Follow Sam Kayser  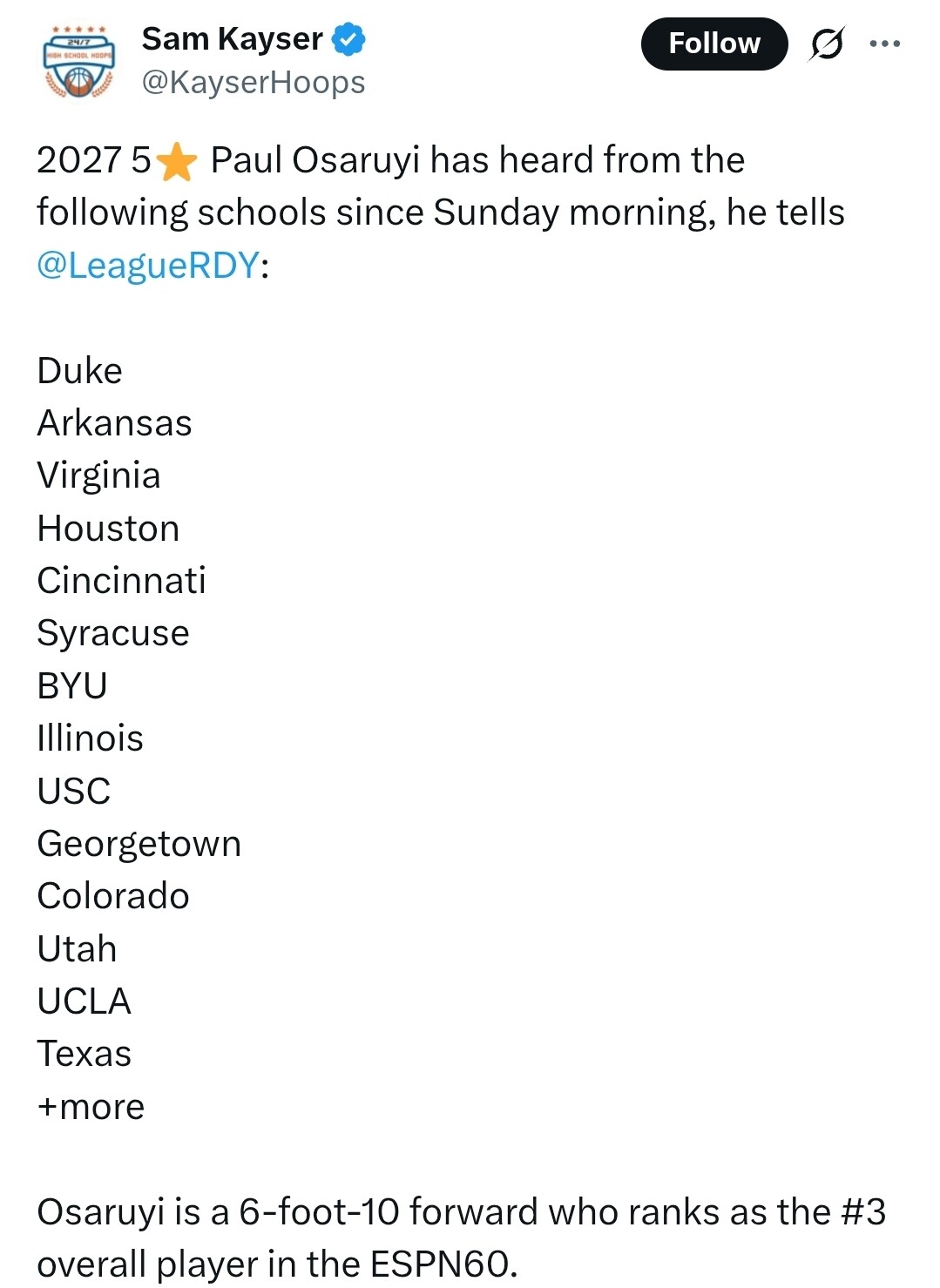pos(713,44)
